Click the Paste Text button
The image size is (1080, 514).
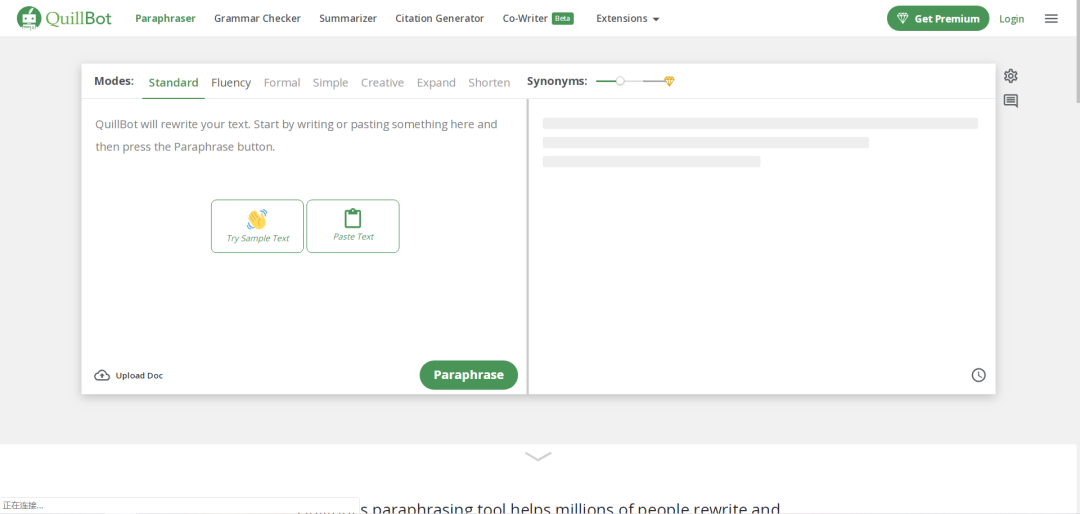353,226
